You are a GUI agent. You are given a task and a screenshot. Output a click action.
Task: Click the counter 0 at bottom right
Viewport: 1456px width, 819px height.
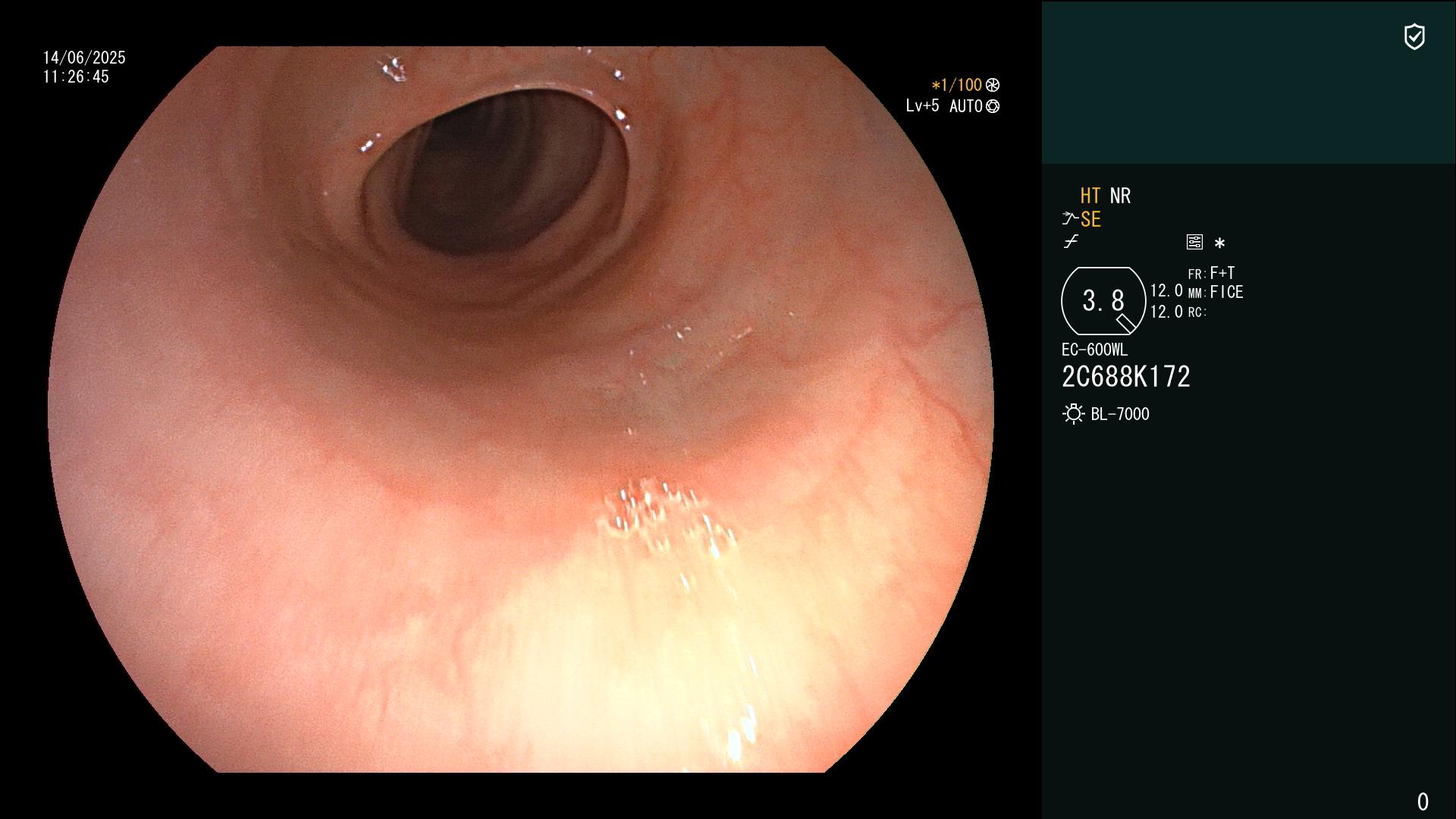tap(1423, 802)
